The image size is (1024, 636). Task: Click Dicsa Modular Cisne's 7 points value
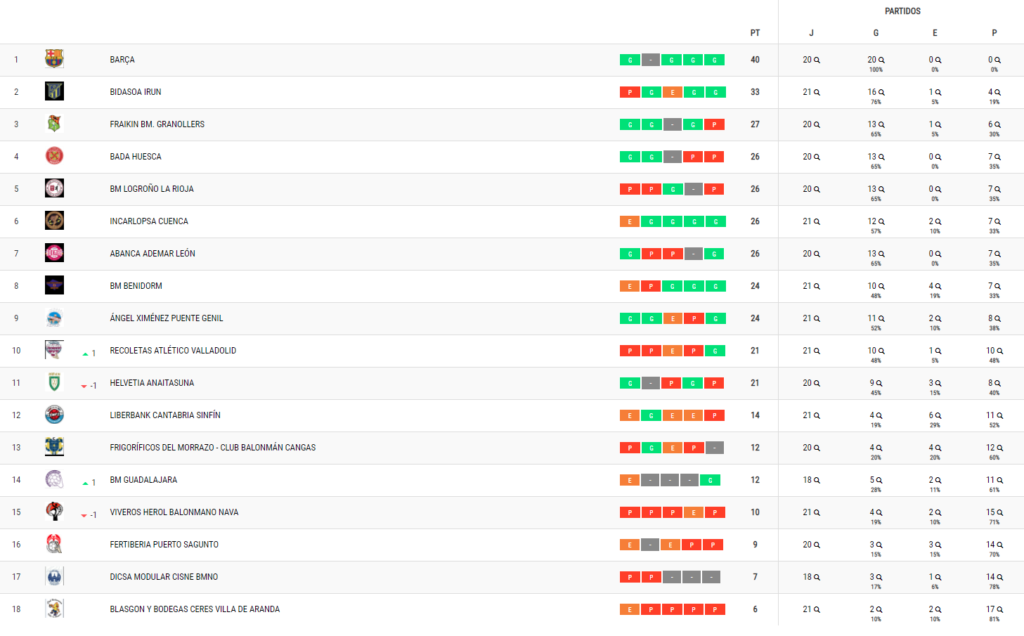pos(755,577)
